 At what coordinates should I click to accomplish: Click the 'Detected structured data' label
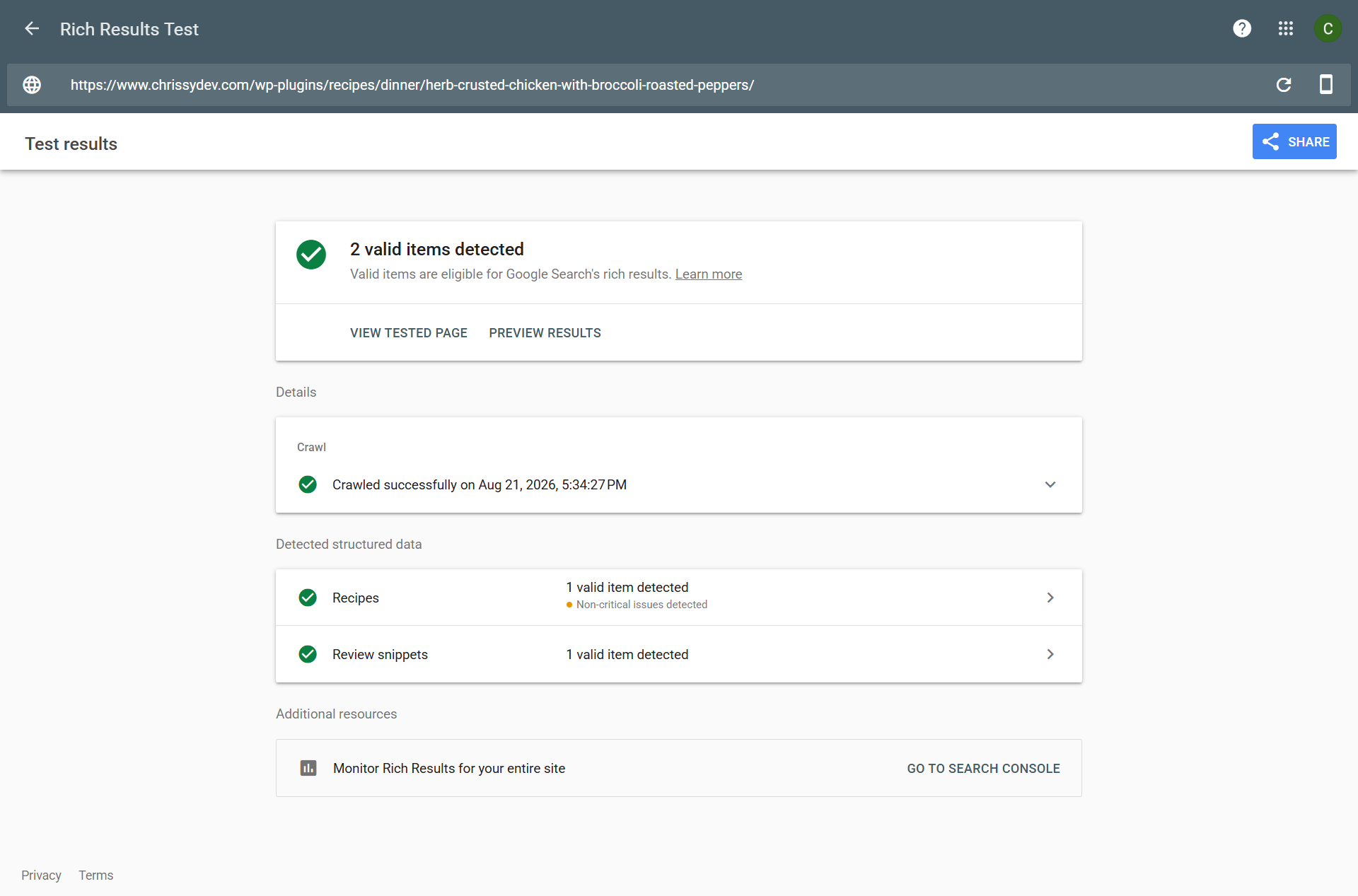[349, 545]
